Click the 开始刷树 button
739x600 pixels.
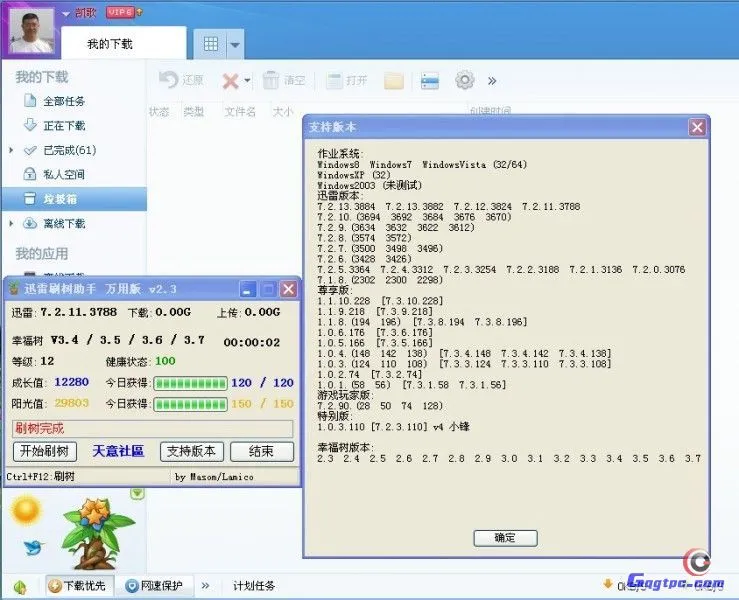(45, 452)
